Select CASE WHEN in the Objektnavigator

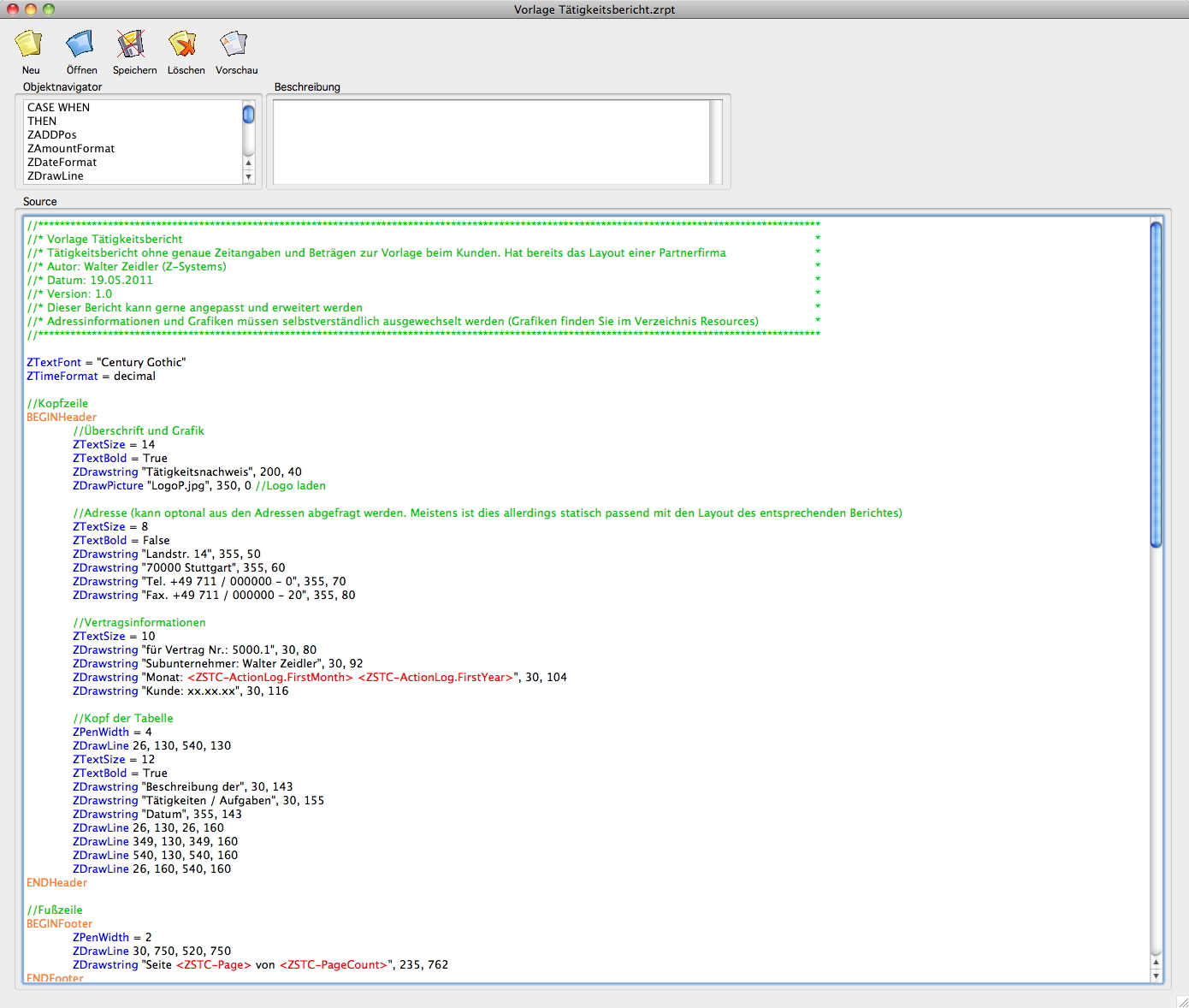(x=58, y=108)
